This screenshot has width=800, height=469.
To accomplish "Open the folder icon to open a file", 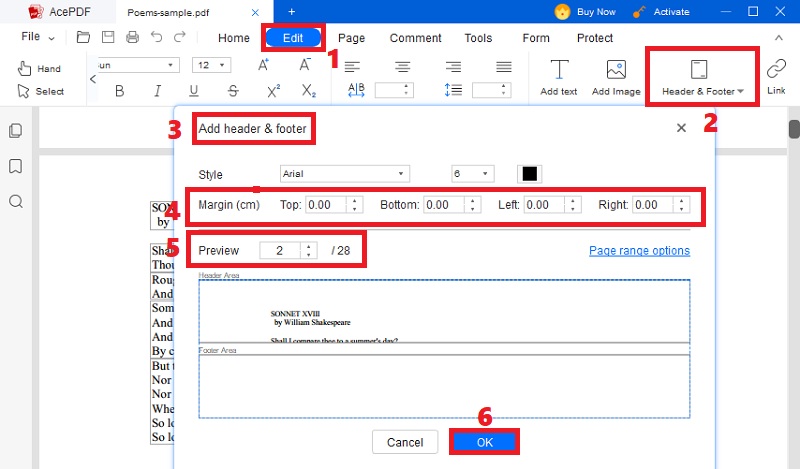I will 83,37.
